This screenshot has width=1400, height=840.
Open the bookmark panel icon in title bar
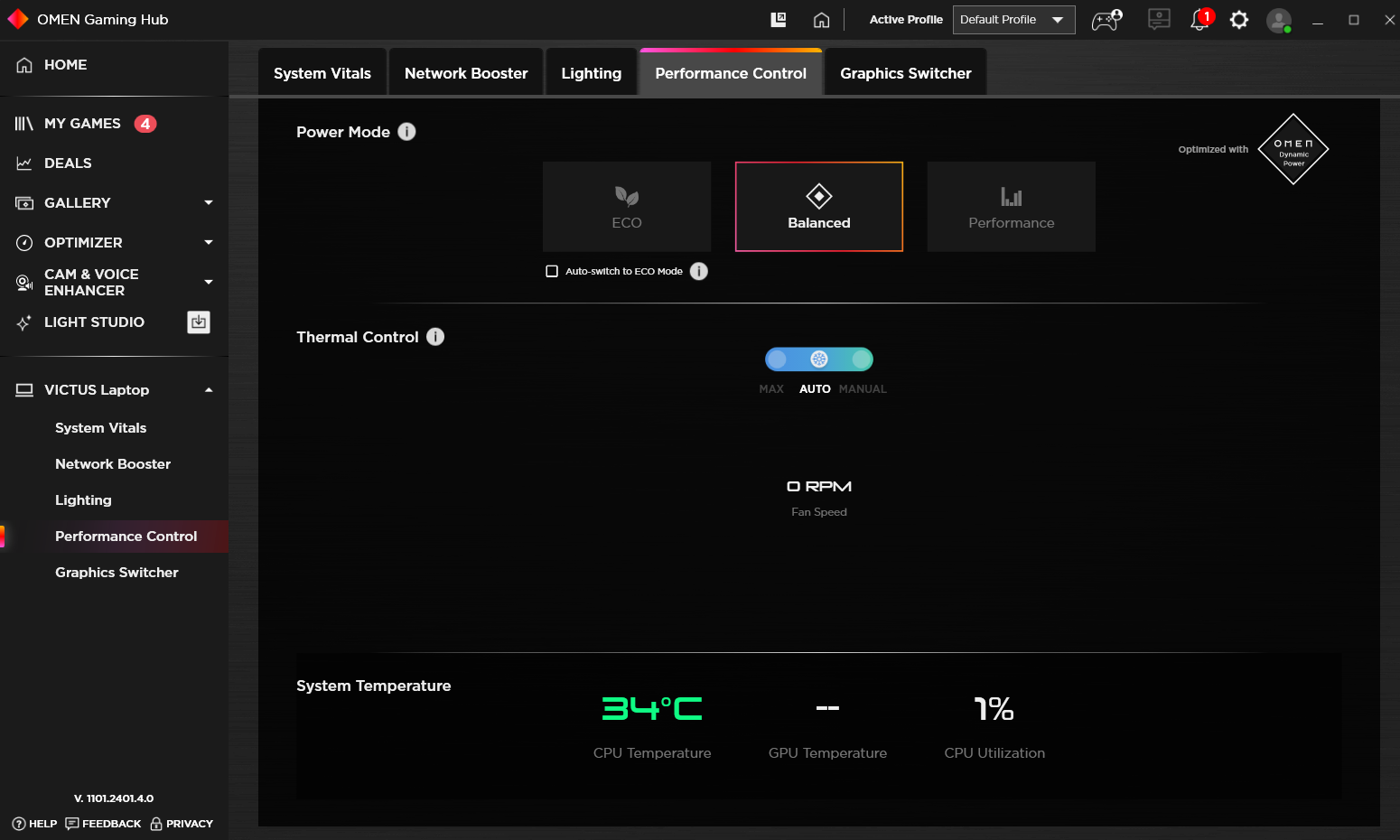[779, 20]
